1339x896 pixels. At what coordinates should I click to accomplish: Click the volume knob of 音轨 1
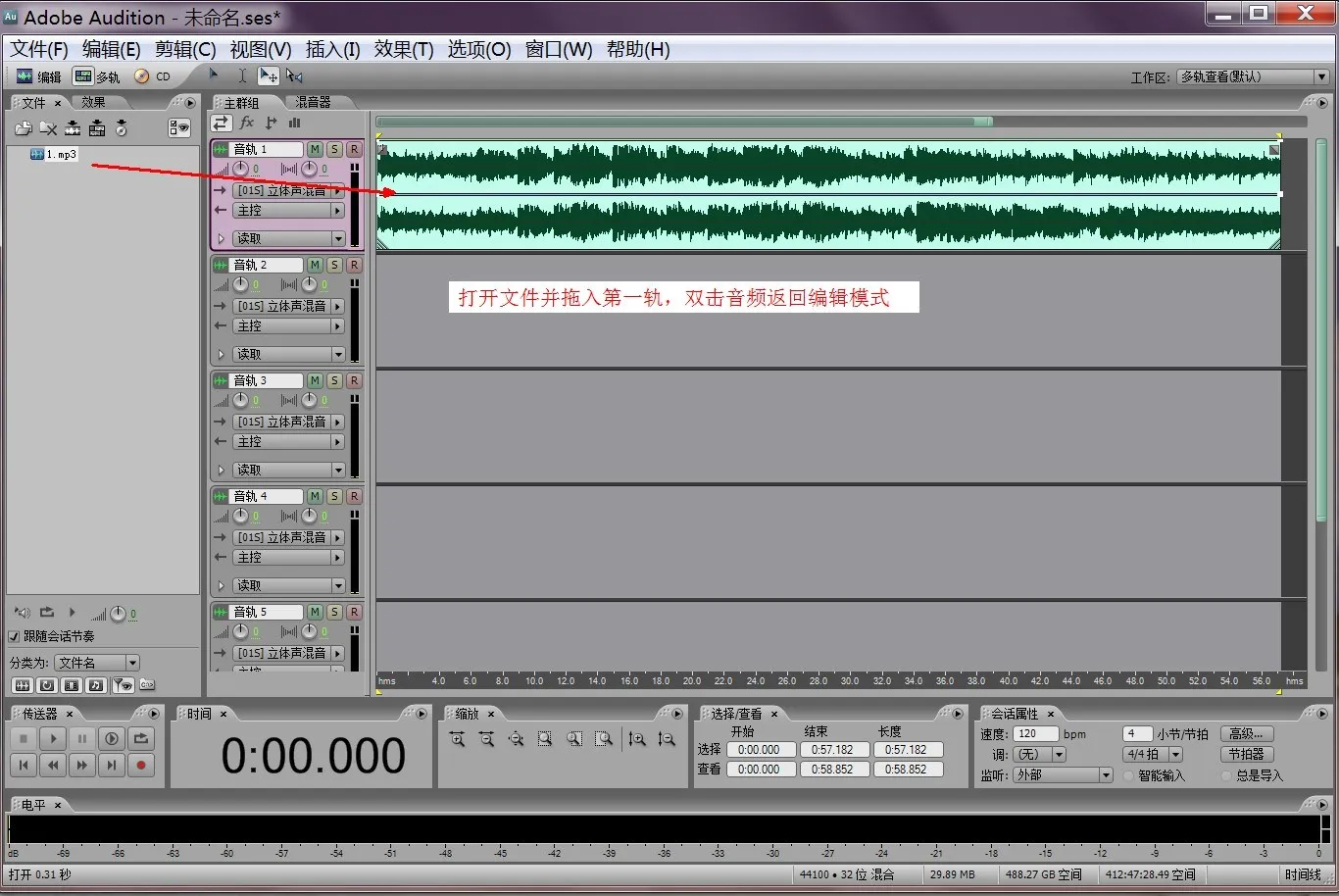point(241,169)
